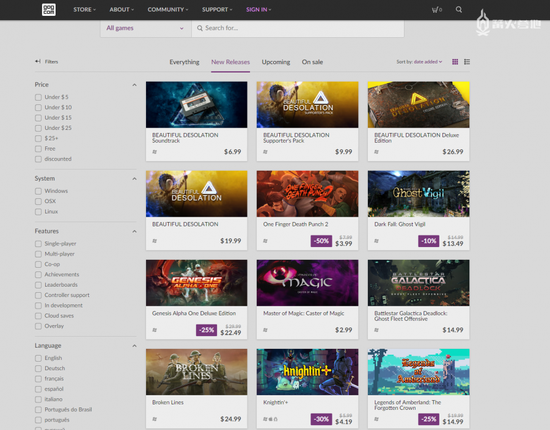The width and height of the screenshot is (550, 430).
Task: Open the STORE menu
Action: tap(84, 10)
